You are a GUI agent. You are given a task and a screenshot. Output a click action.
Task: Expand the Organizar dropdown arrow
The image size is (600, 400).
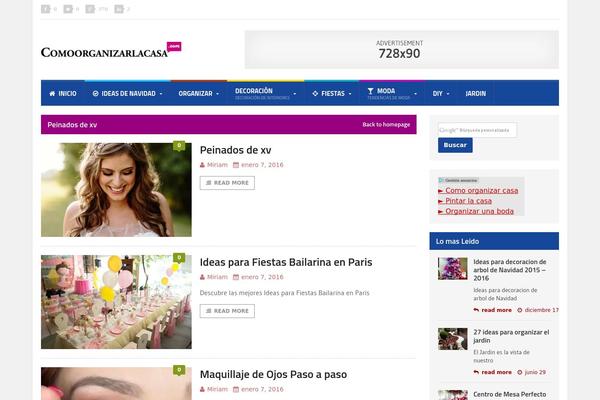pyautogui.click(x=218, y=94)
